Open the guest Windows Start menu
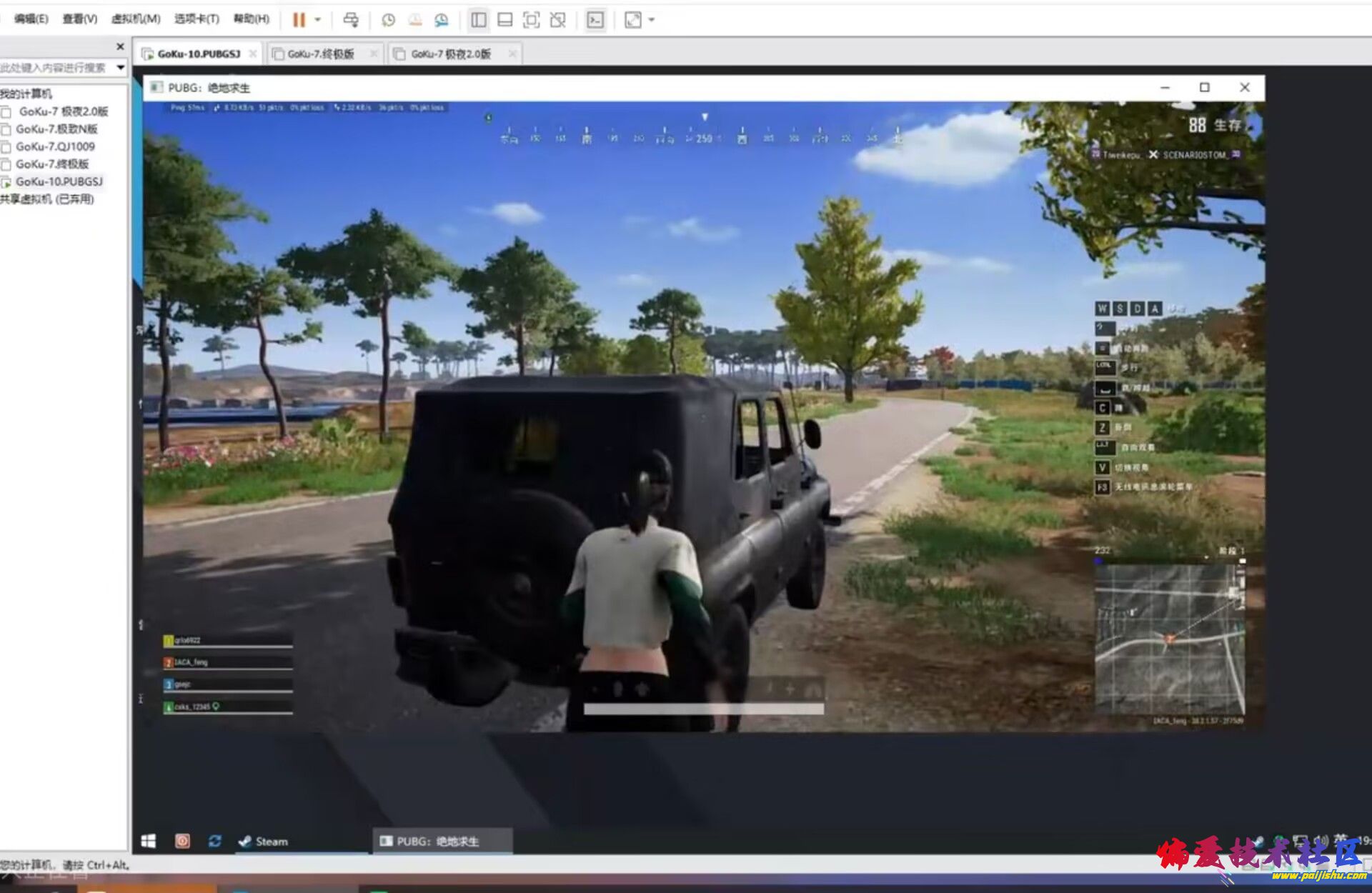Viewport: 1372px width, 893px height. [x=149, y=841]
